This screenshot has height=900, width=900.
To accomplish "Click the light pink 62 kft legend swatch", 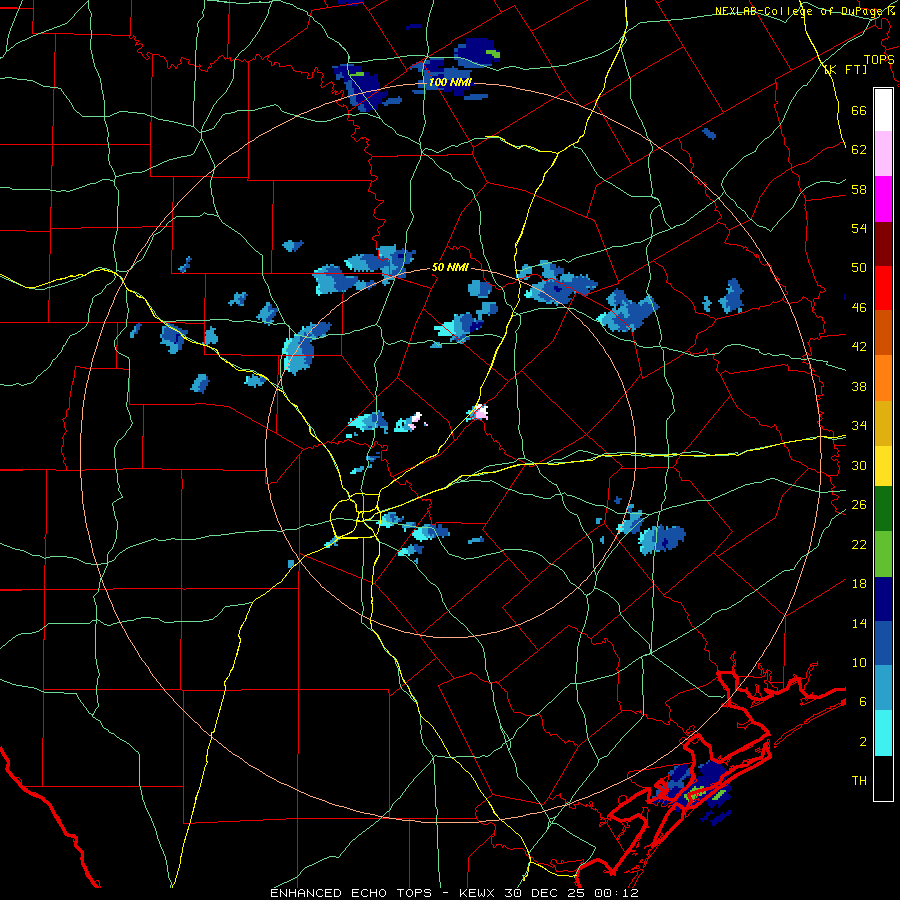I will [x=883, y=154].
